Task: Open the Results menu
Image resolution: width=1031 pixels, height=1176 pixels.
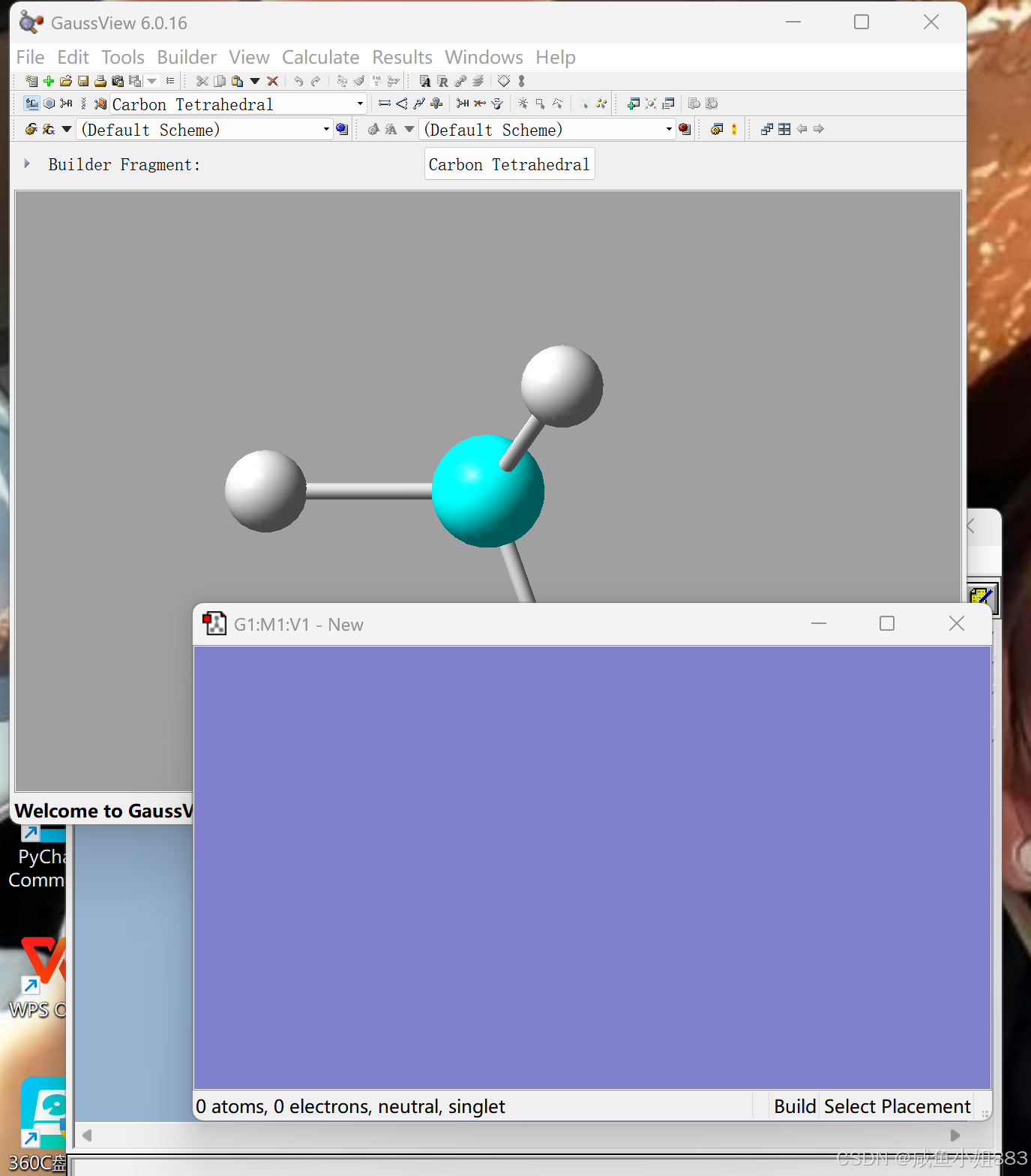Action: [x=402, y=57]
